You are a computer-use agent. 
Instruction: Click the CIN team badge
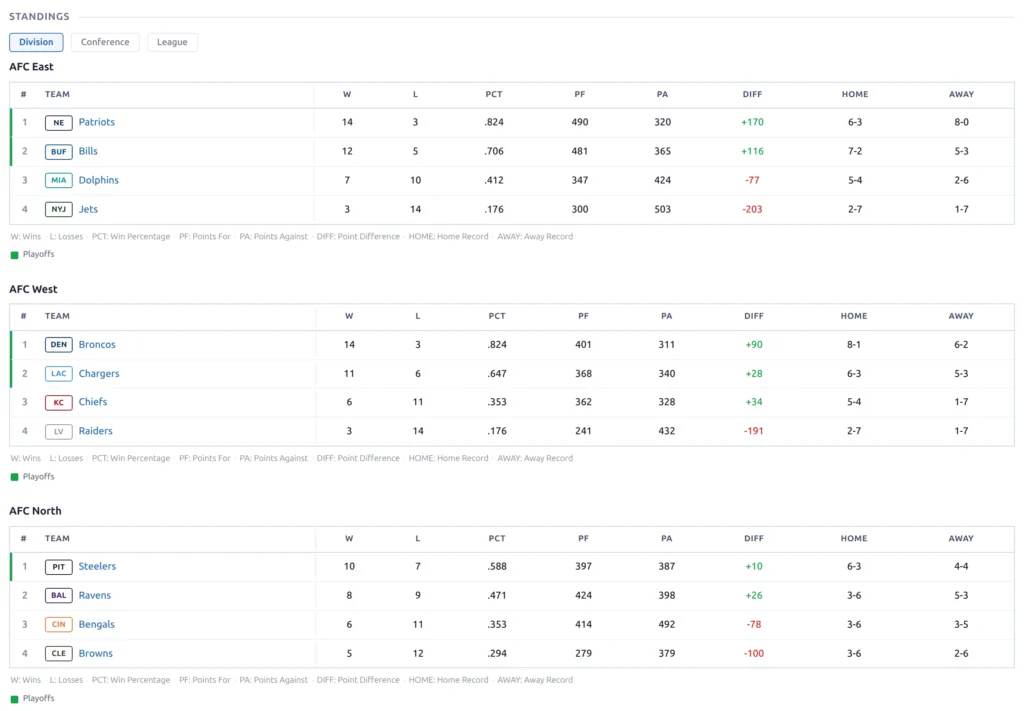click(x=59, y=624)
